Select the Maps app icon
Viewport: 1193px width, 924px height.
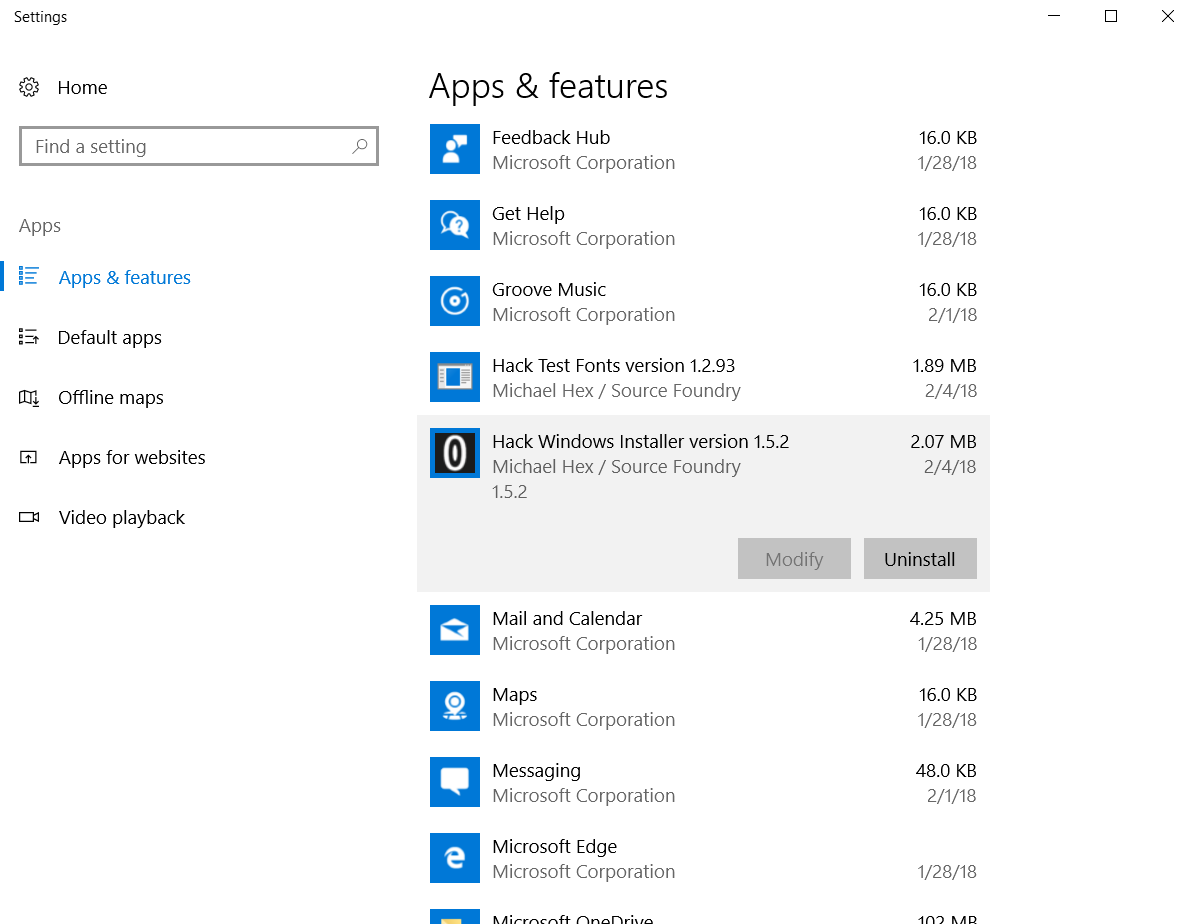pos(455,706)
